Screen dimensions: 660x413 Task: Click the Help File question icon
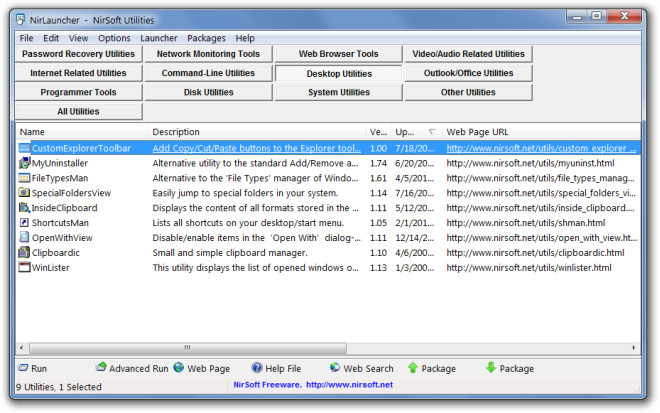pyautogui.click(x=257, y=368)
